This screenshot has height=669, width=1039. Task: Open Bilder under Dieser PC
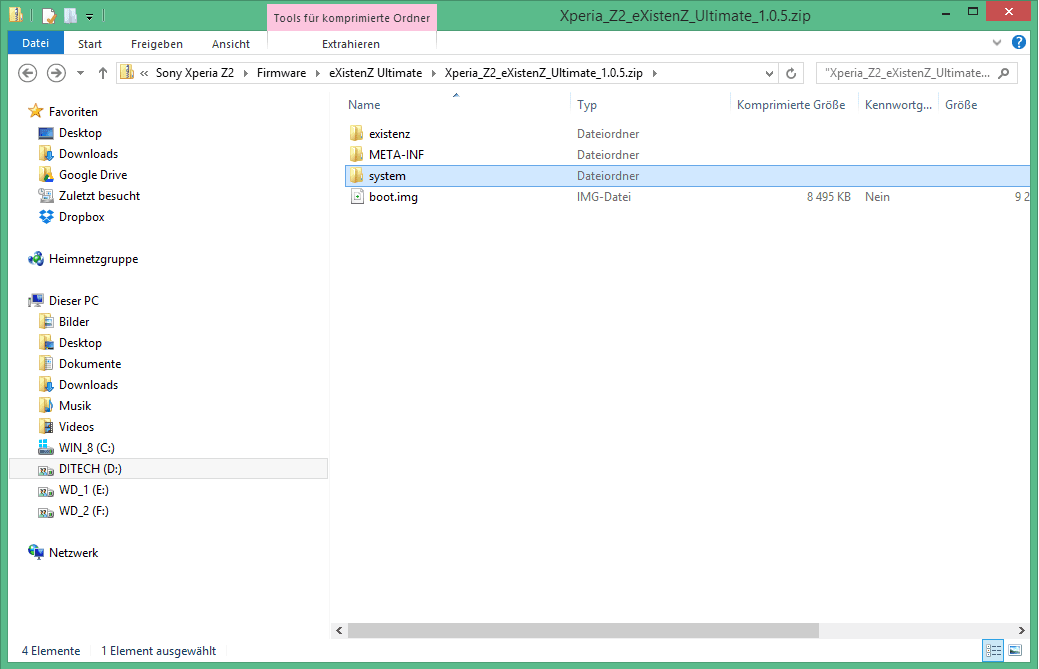[x=74, y=322]
